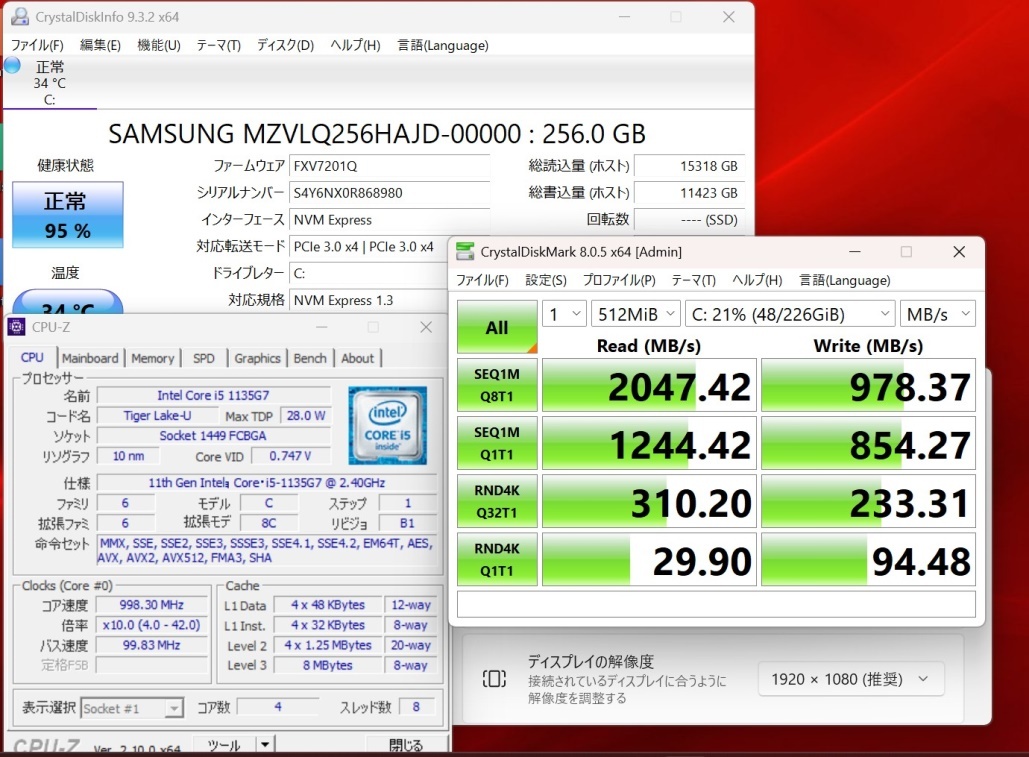Open ファイル(F) menu in CrystalDiskInfo
Screen dimensions: 1029x757
click(x=37, y=45)
